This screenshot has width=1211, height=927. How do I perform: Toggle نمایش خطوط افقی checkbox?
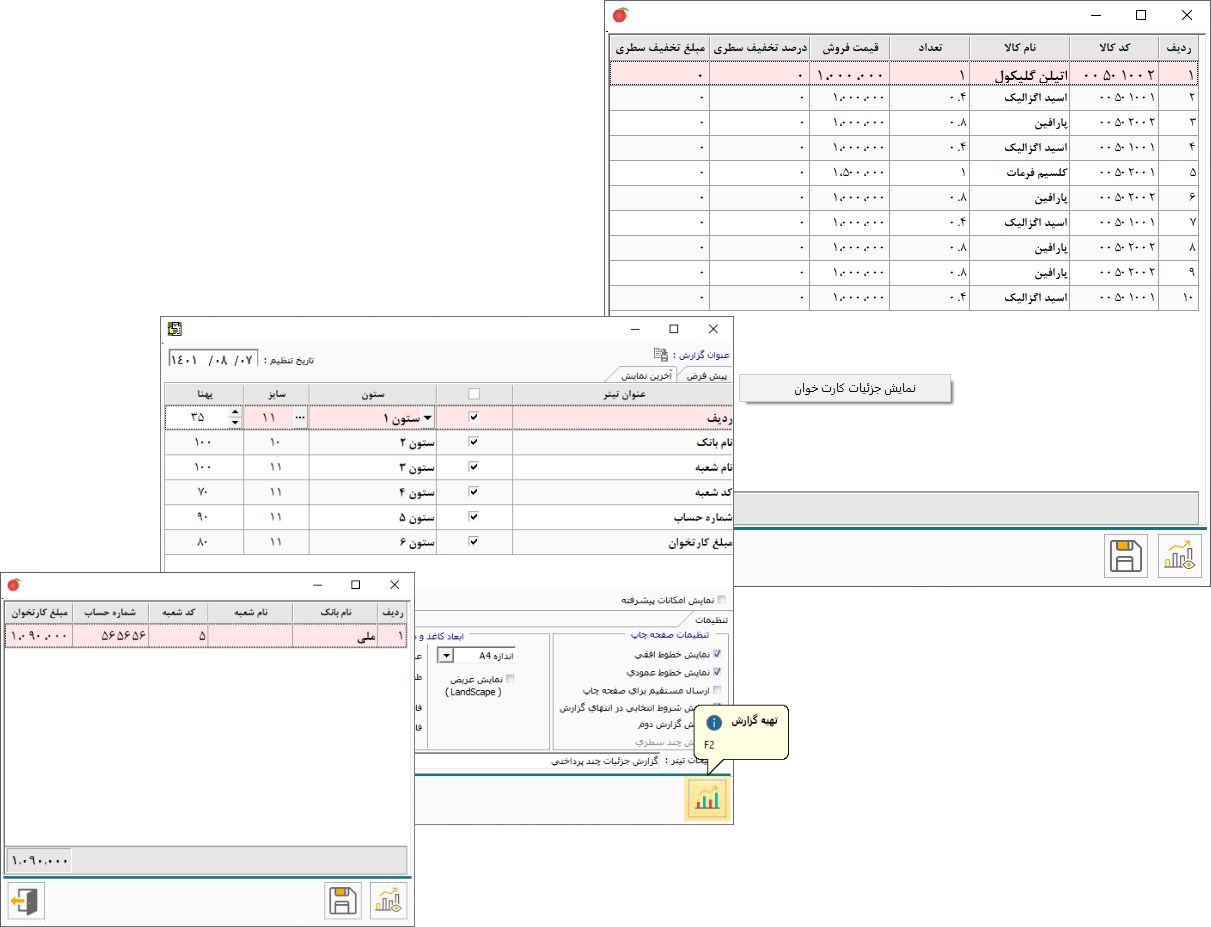pos(716,654)
